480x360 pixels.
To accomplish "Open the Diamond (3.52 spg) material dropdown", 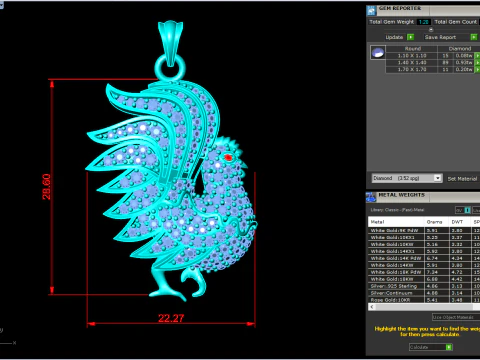I will click(x=407, y=178).
